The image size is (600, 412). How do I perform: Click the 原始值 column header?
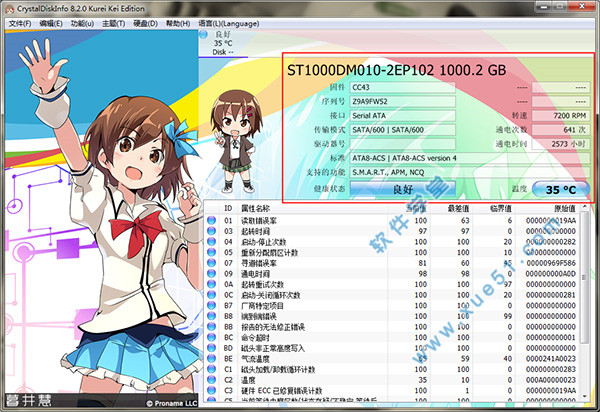point(565,208)
